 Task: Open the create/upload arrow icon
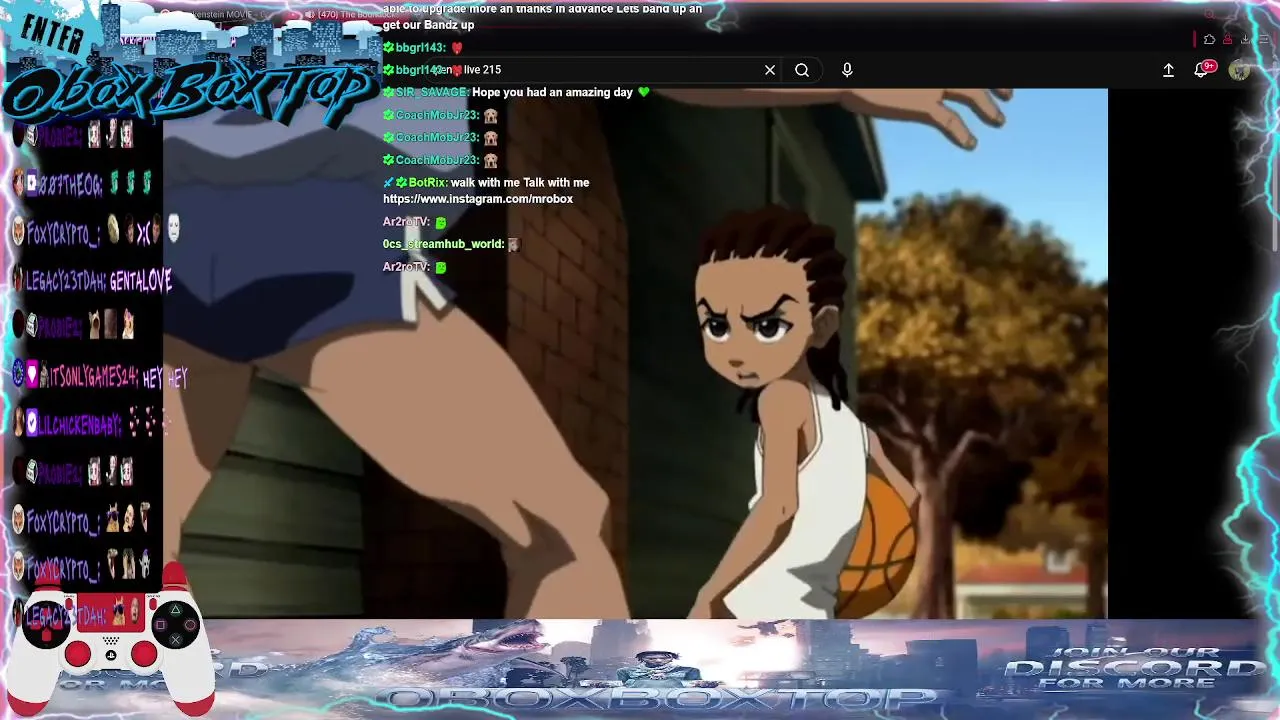click(1168, 70)
